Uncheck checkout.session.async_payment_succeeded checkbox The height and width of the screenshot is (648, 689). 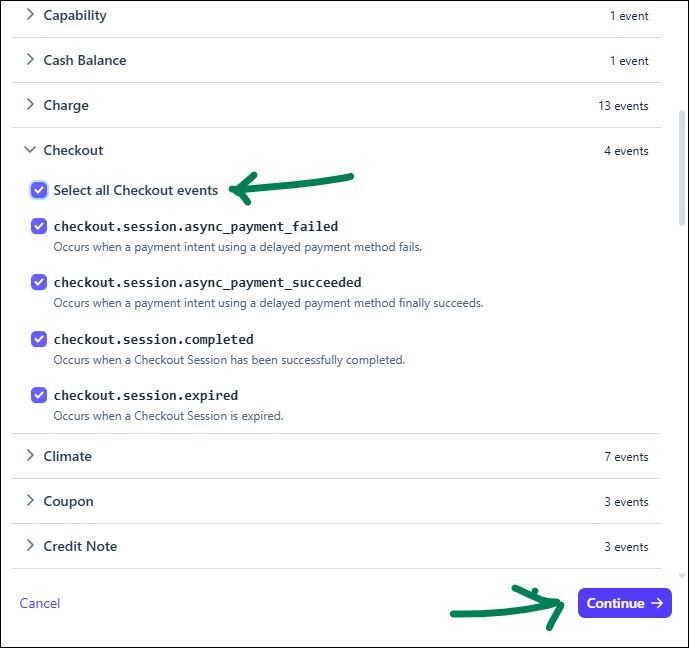click(39, 282)
